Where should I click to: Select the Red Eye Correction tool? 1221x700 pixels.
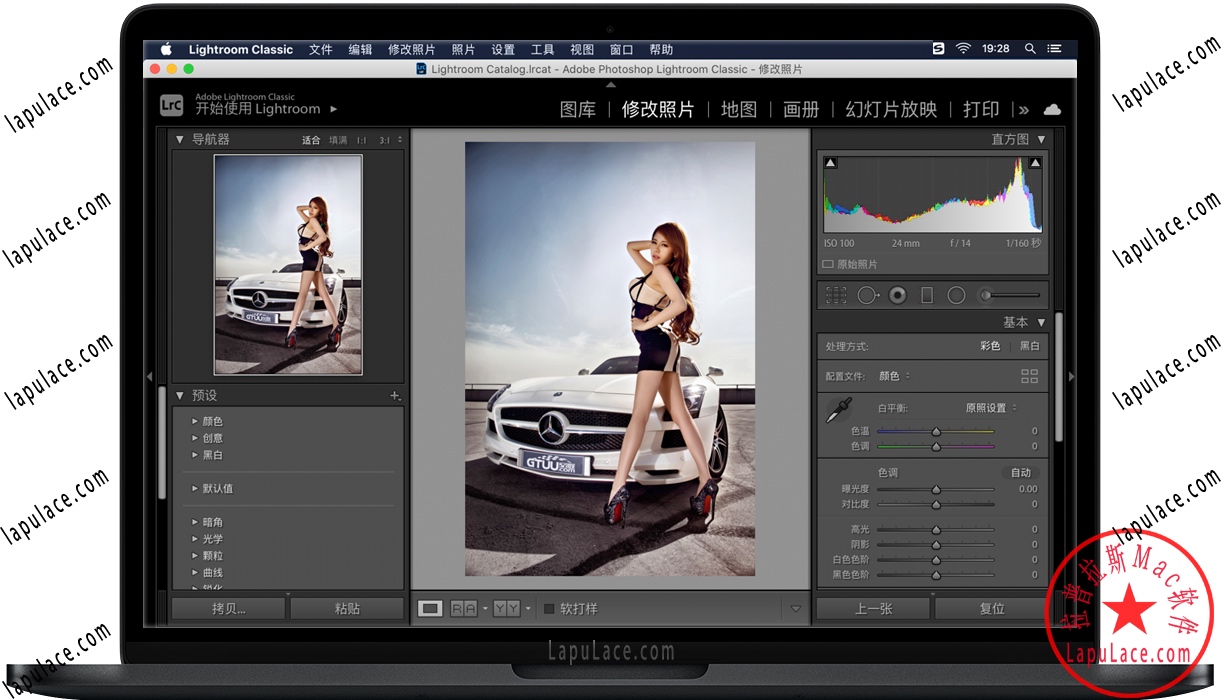[897, 295]
